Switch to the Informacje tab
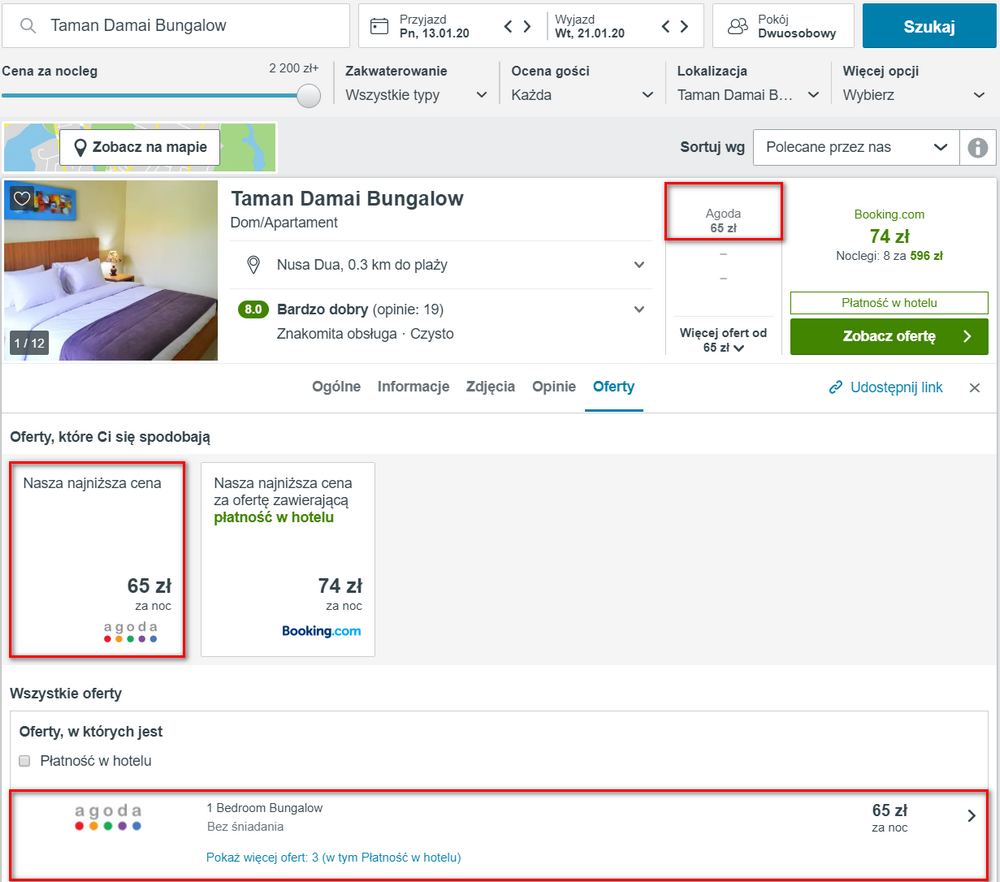The image size is (1000, 882). (x=413, y=386)
